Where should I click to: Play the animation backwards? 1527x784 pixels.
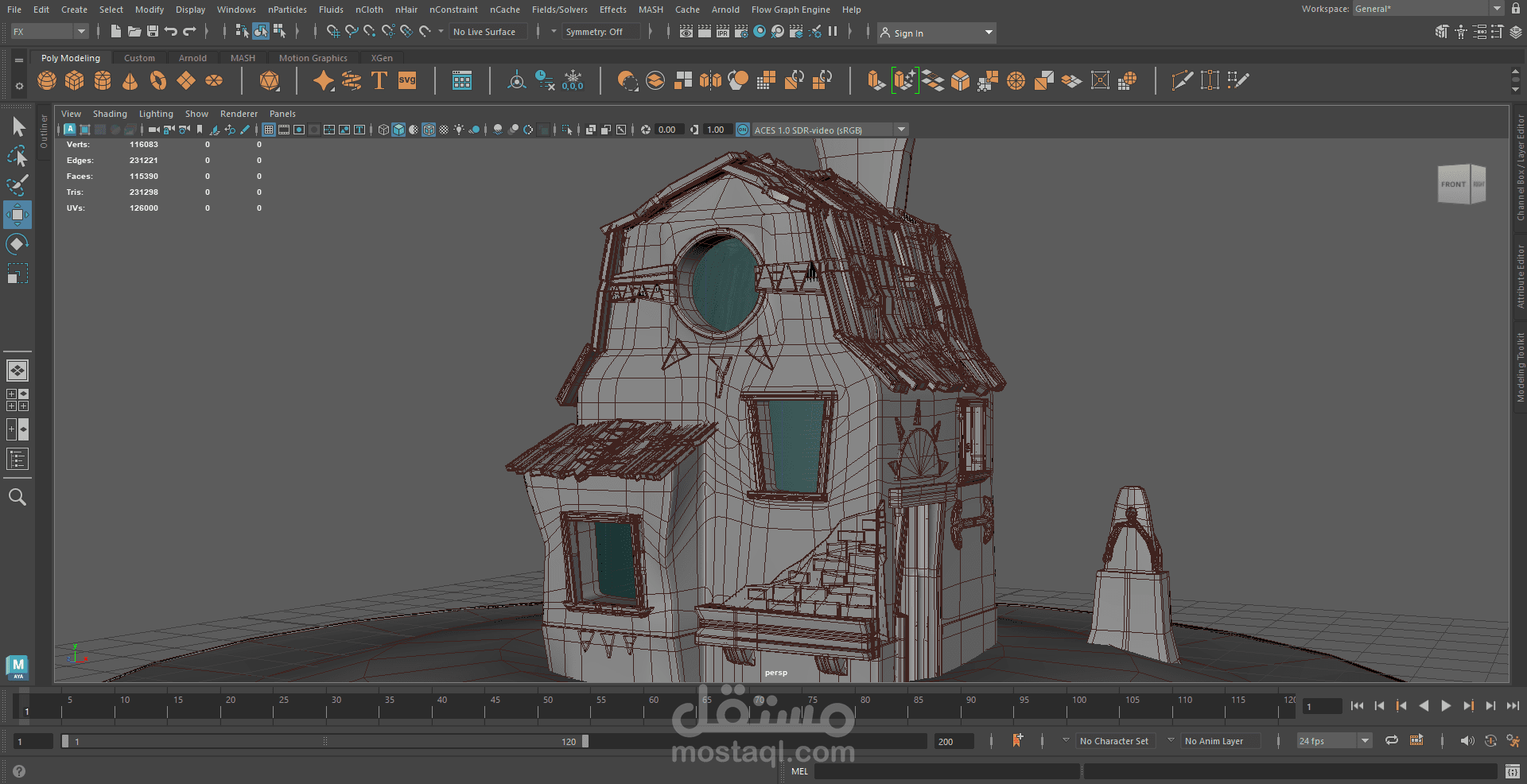1424,706
